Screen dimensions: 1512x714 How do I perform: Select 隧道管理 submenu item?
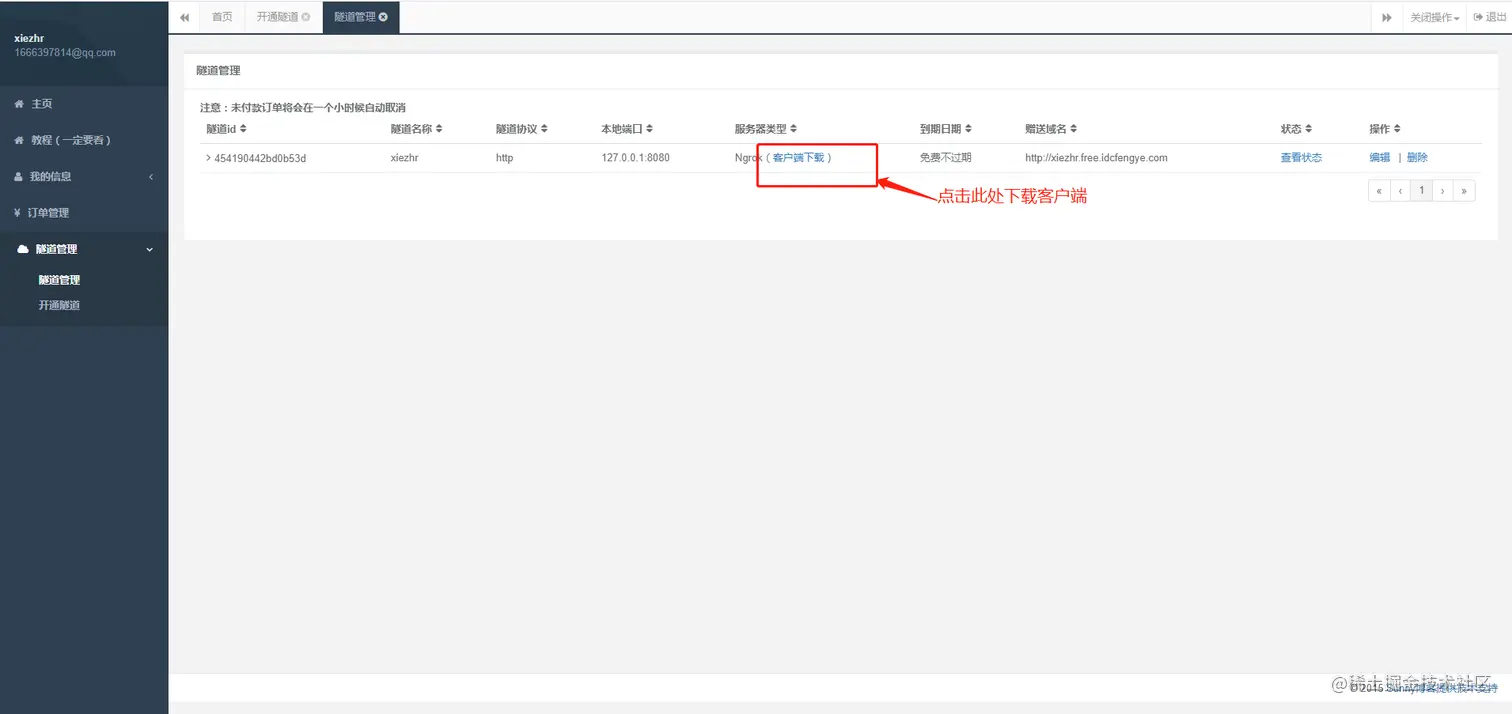pos(59,280)
